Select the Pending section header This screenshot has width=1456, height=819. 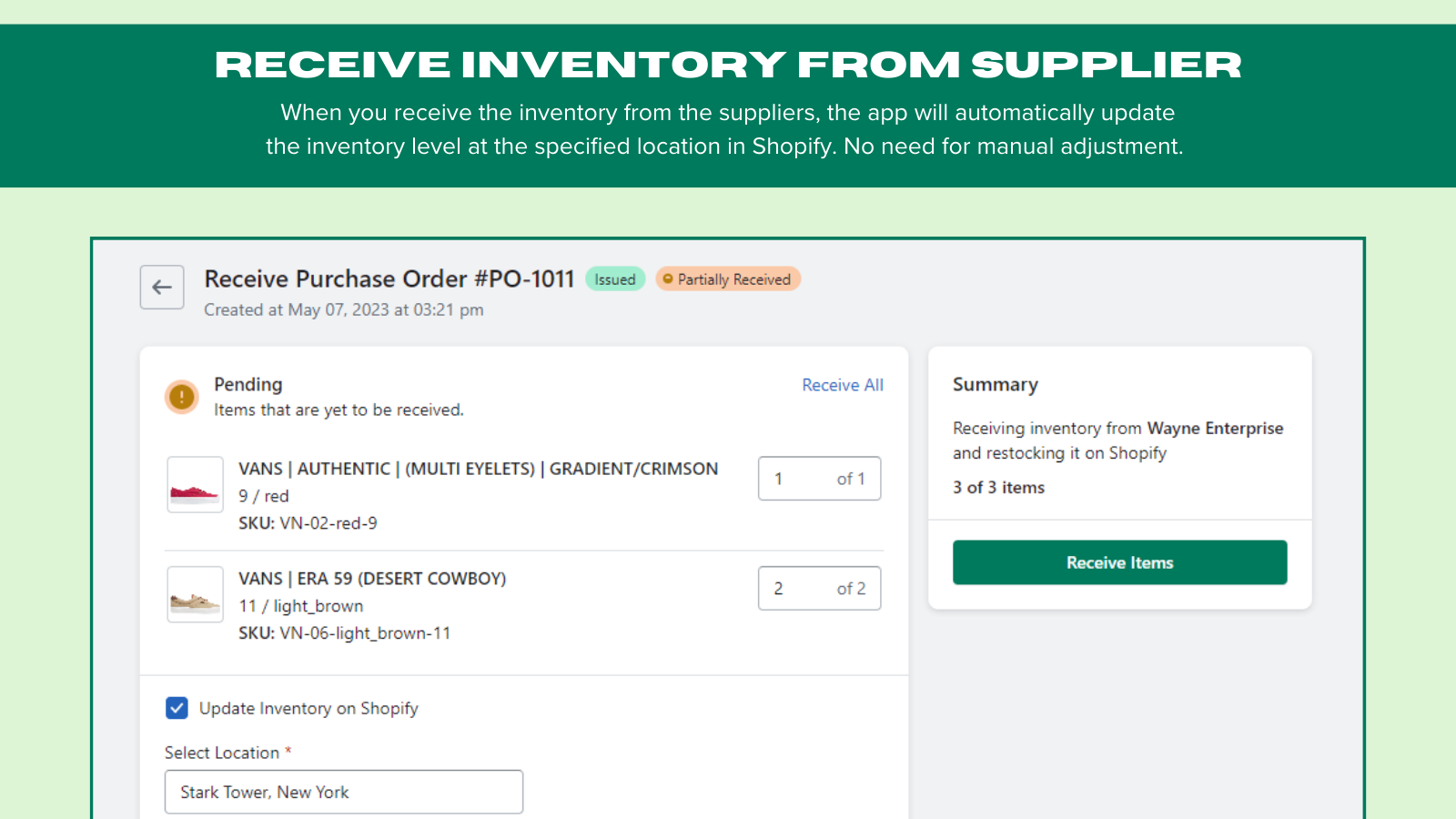point(248,384)
